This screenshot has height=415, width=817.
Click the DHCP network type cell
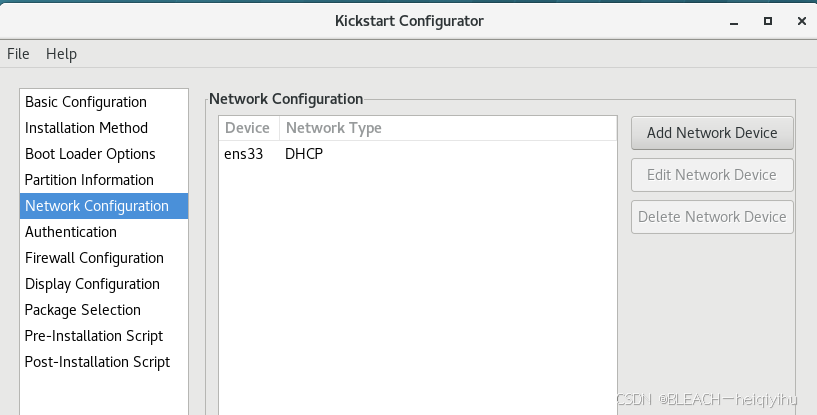coord(304,154)
